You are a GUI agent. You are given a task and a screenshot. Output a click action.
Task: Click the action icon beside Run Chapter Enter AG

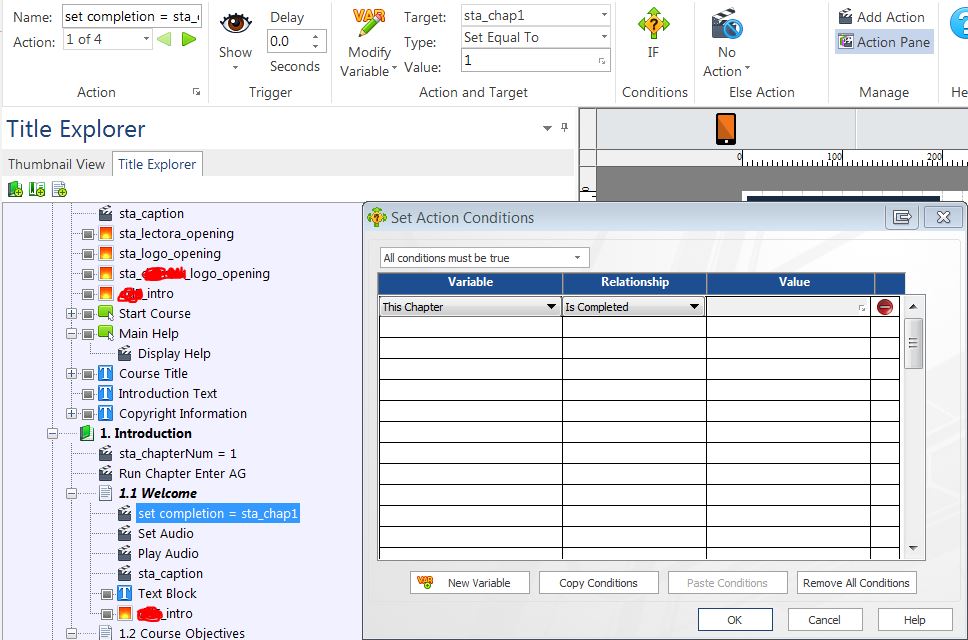pos(106,473)
